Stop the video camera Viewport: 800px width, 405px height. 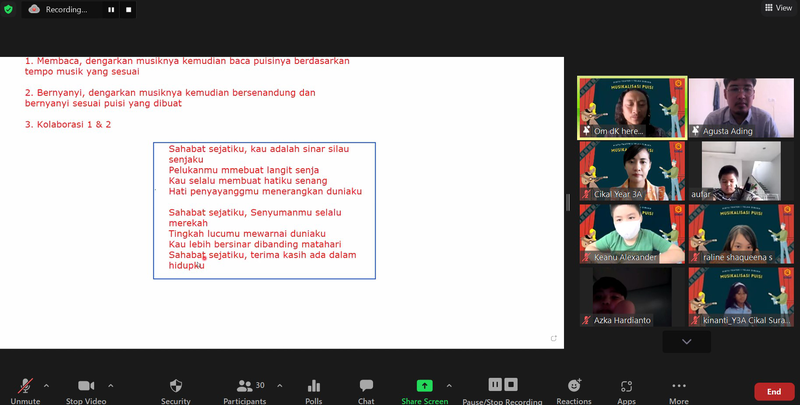click(x=87, y=387)
